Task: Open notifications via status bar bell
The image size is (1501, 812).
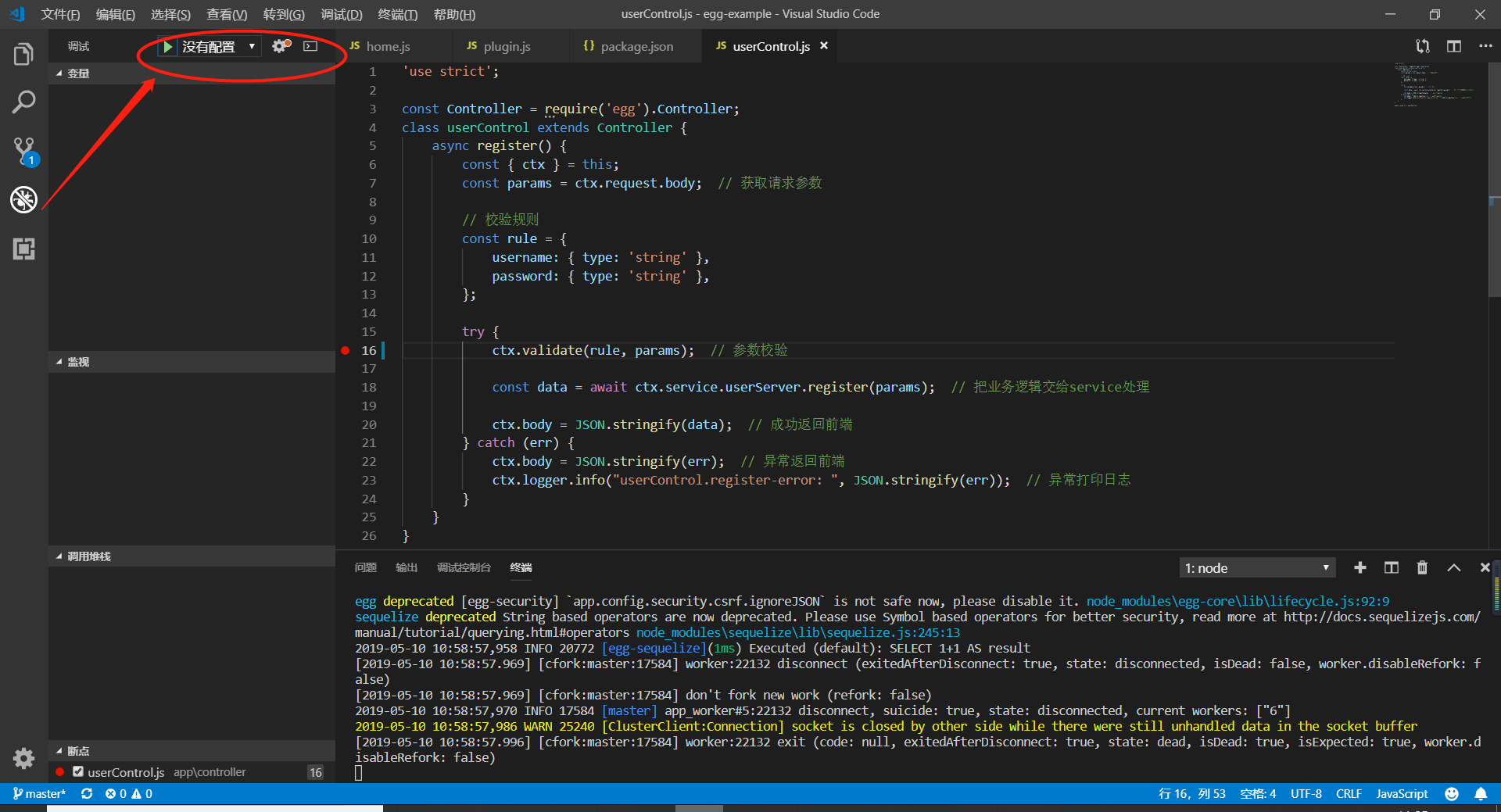Action: [1482, 793]
